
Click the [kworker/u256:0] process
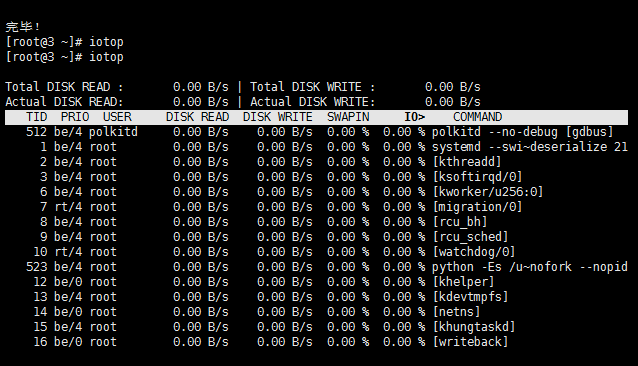(487, 192)
